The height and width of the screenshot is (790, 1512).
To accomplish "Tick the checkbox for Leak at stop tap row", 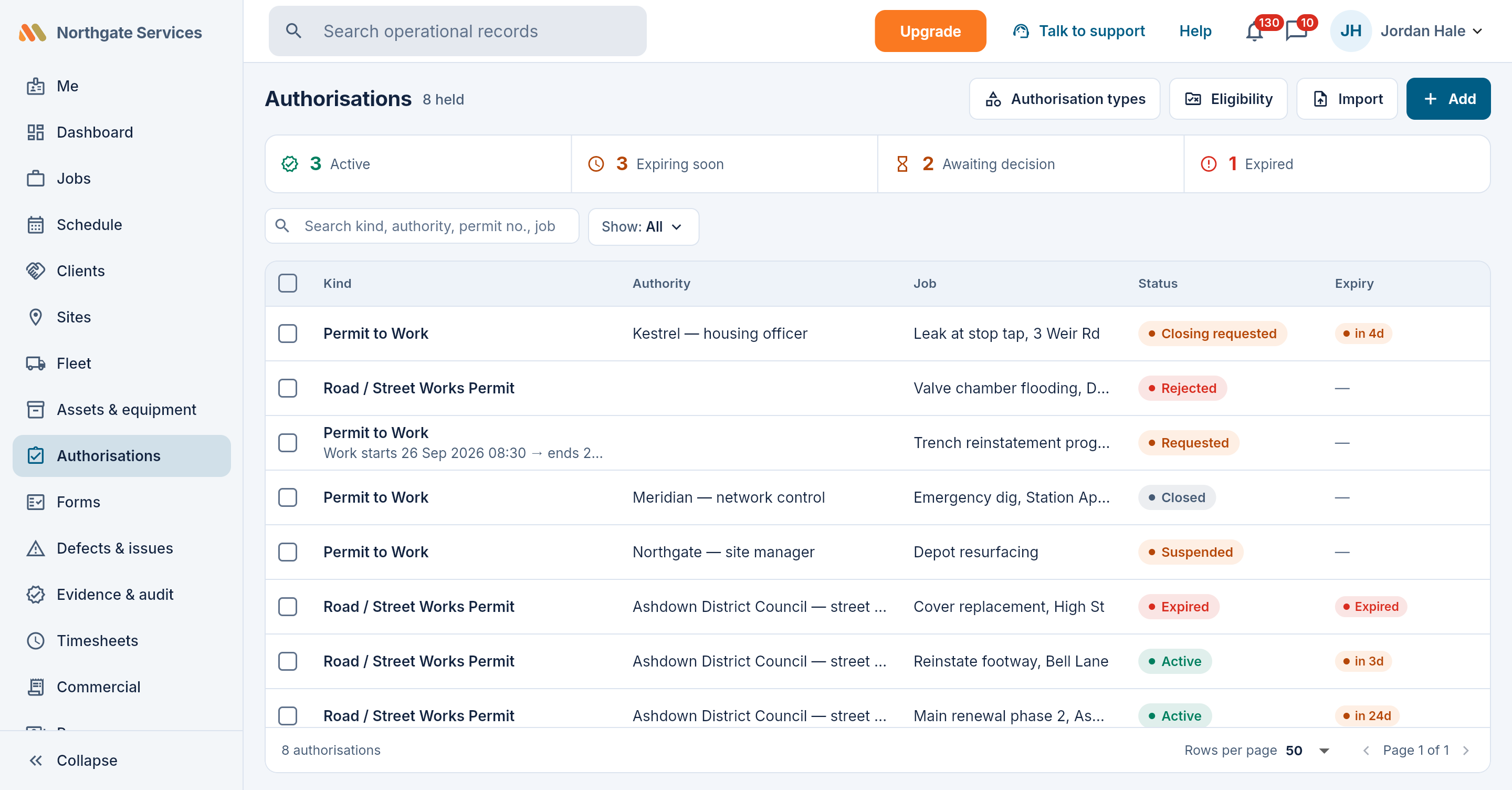I will pos(288,334).
